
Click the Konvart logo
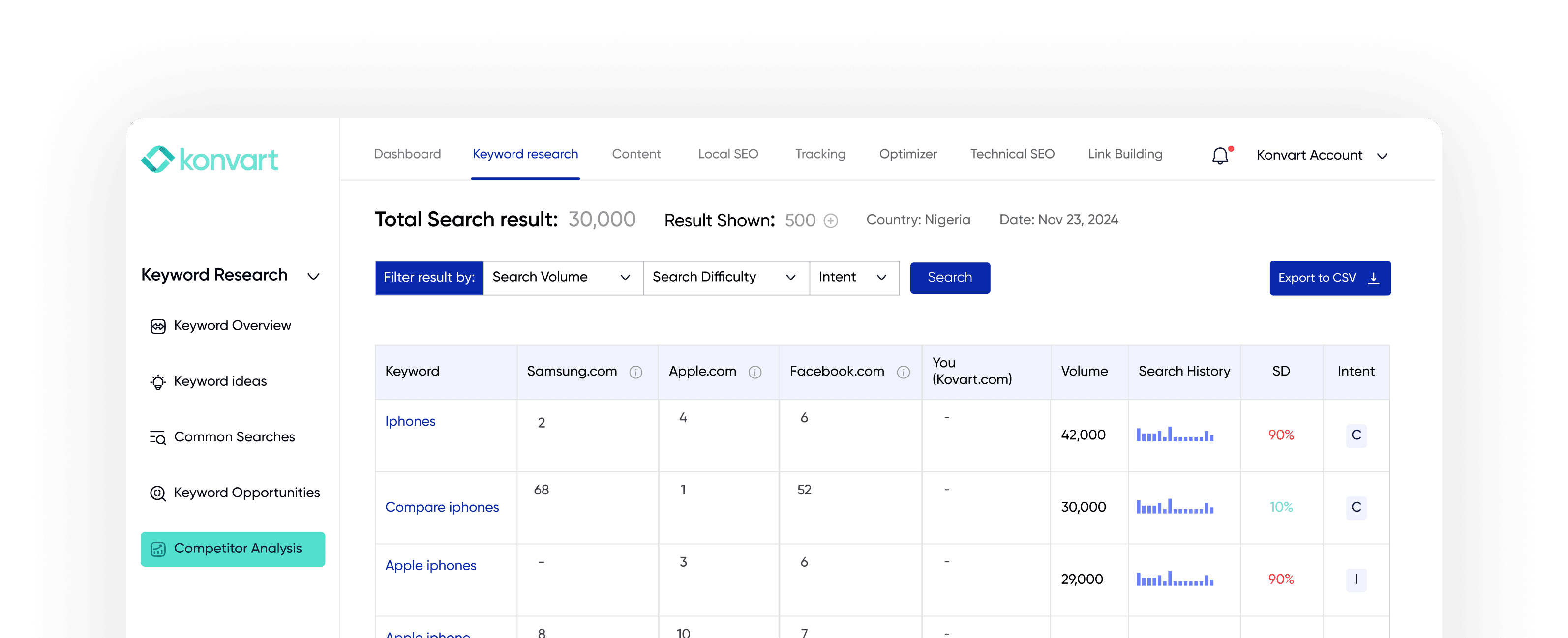[x=210, y=158]
